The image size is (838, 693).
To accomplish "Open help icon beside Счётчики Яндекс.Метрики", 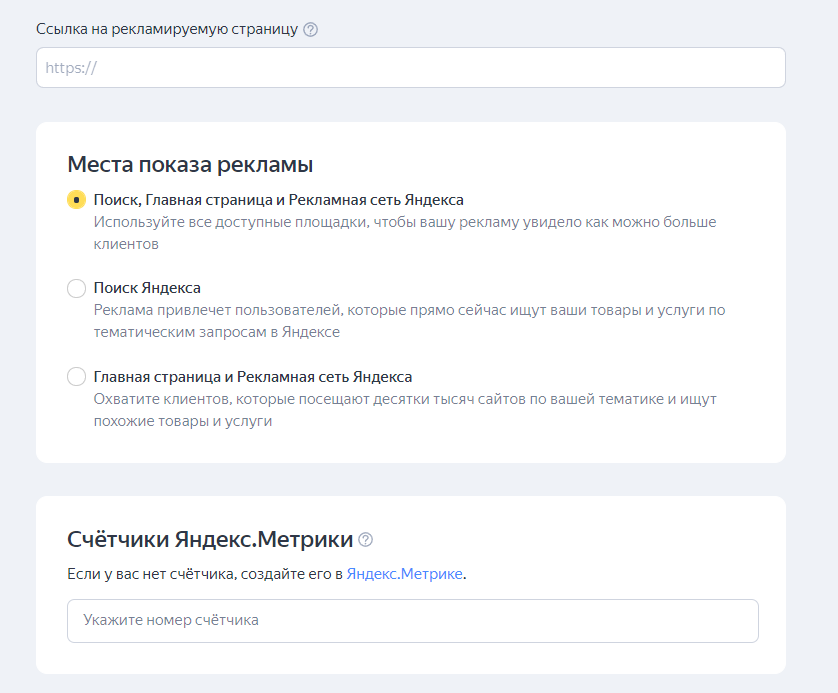I will (366, 540).
